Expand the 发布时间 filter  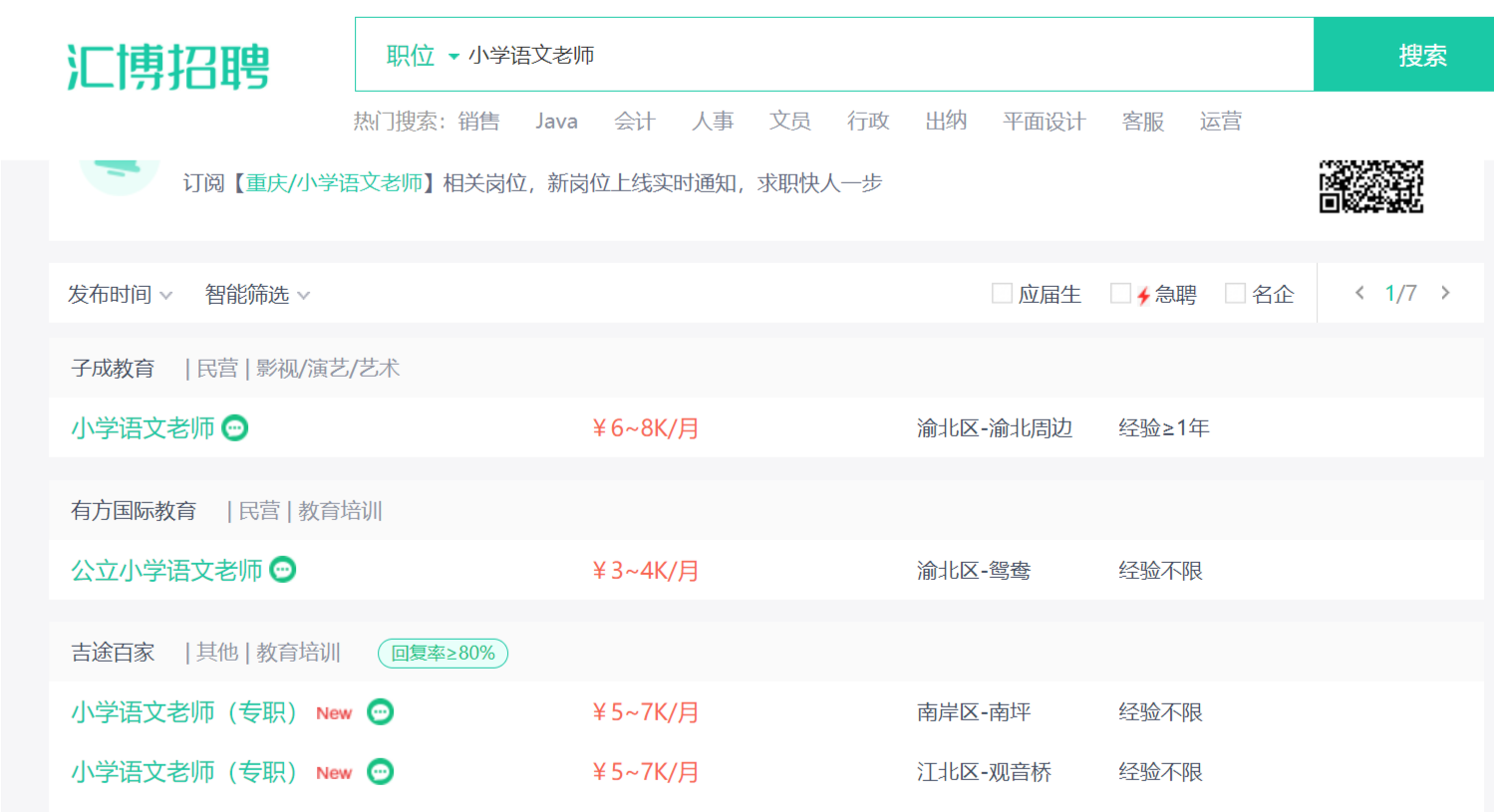click(x=120, y=295)
